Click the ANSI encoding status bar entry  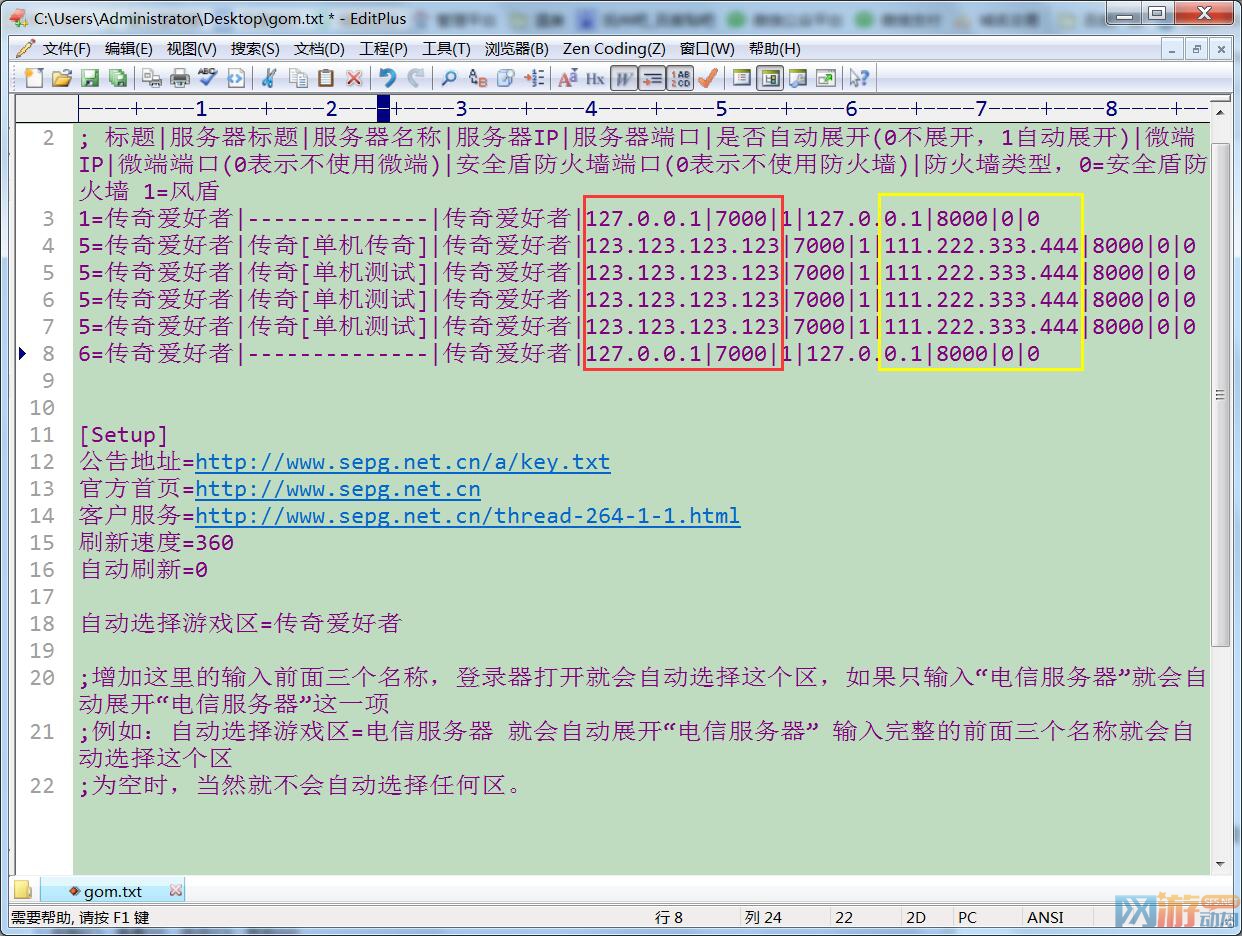1045,917
